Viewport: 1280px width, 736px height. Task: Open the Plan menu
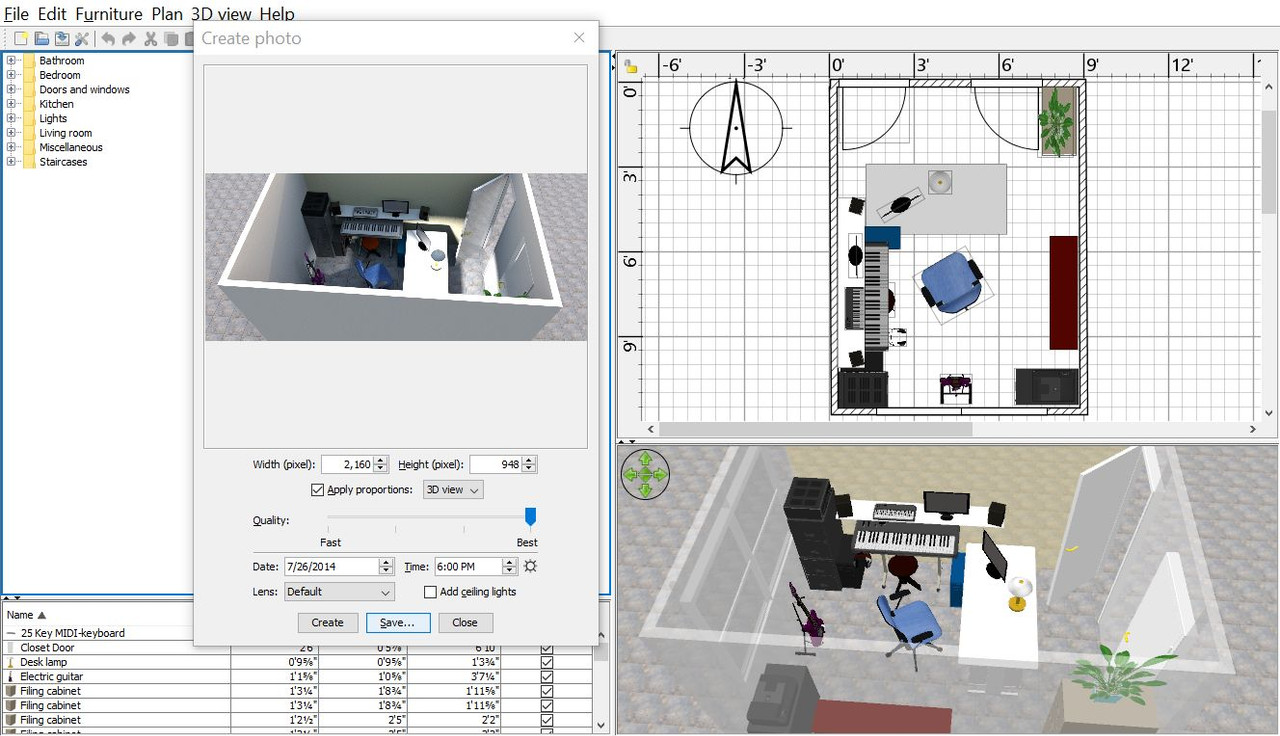point(167,14)
